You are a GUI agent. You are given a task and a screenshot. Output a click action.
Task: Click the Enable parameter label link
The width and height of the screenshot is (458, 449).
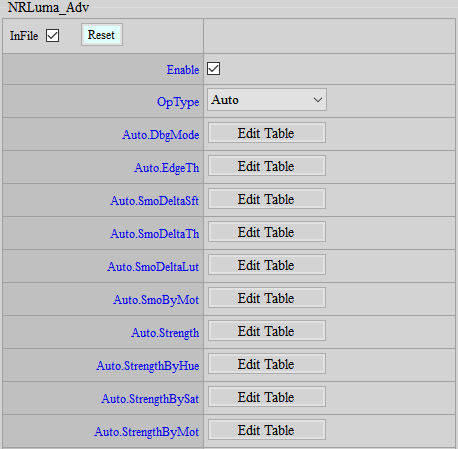point(183,70)
